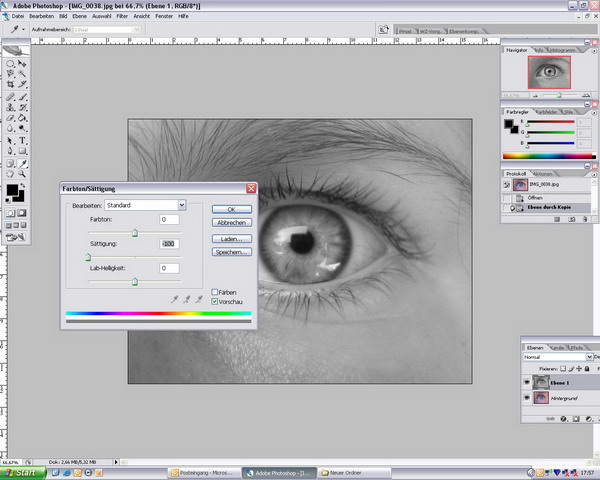Open the Protokoll panel flyout menu

point(594,175)
